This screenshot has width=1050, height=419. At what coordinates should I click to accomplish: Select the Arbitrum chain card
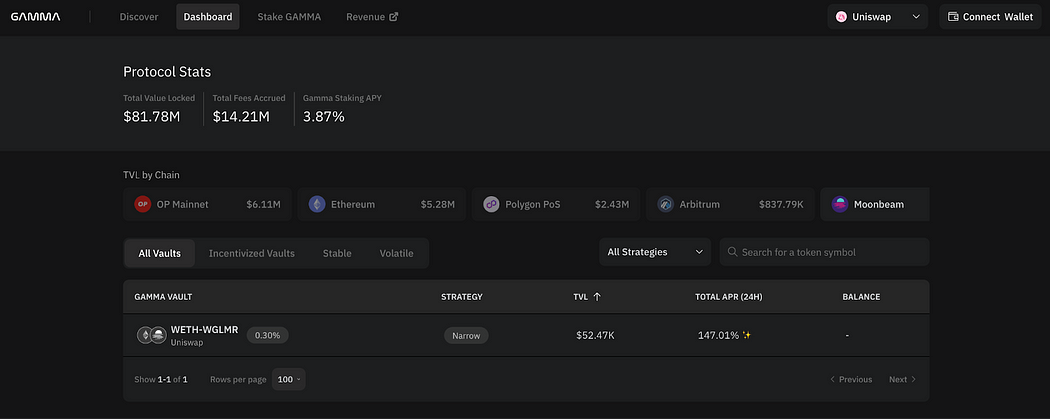point(731,204)
